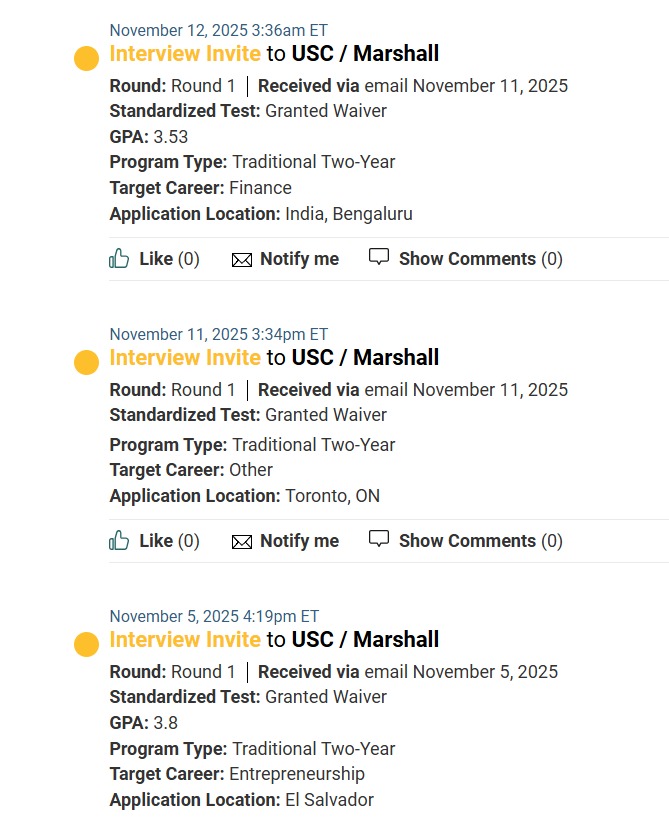Click thumbs-up icon on Toronto, ON post
Screen dimensions: 669x822
coord(119,541)
